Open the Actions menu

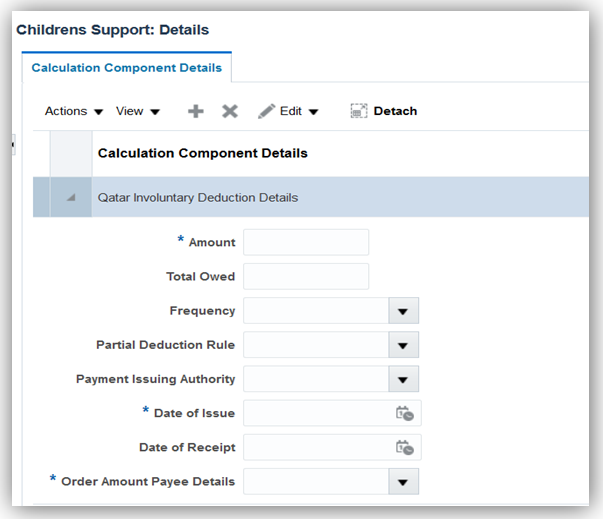(x=74, y=111)
